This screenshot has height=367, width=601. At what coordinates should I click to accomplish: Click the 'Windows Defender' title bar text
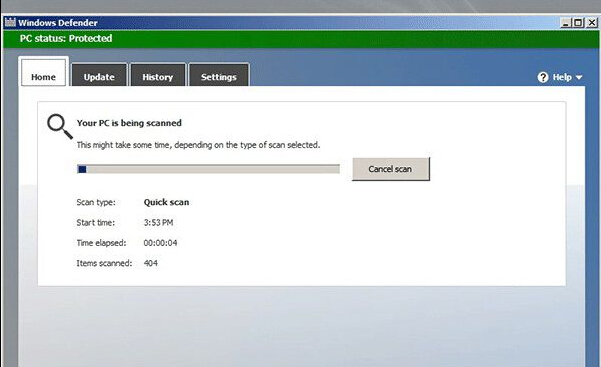pyautogui.click(x=58, y=23)
